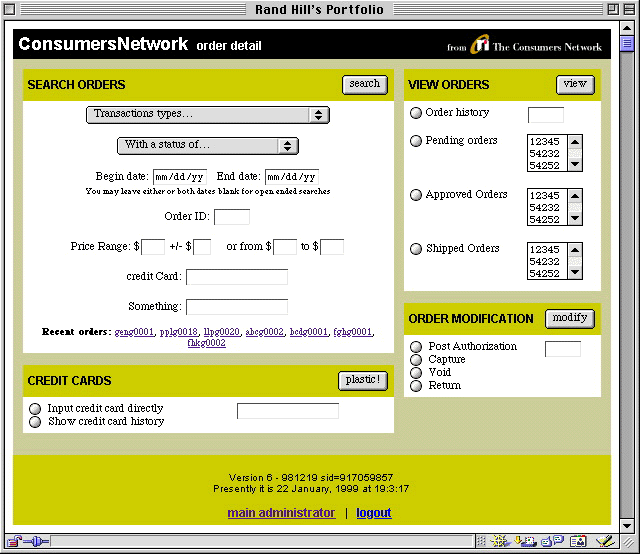
Task: Choose the Capture radio option
Action: pos(416,360)
